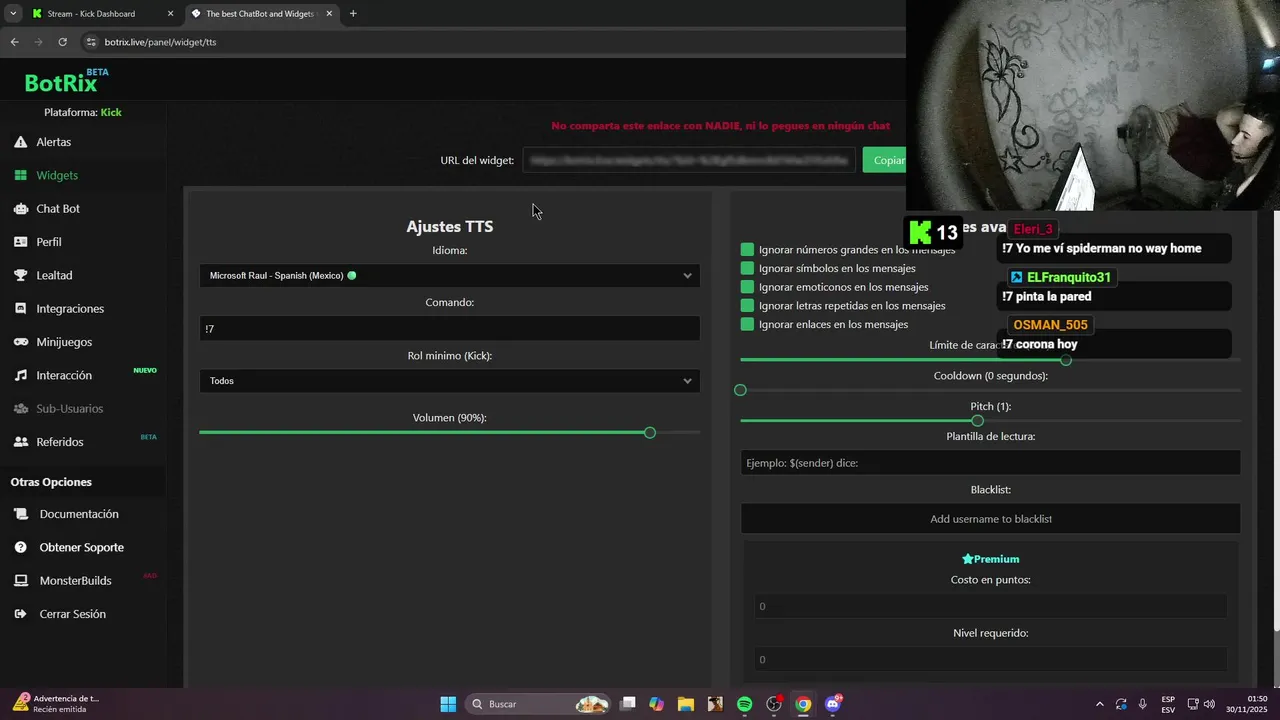Click the browser address bar
The width and height of the screenshot is (1280, 720).
[x=490, y=42]
